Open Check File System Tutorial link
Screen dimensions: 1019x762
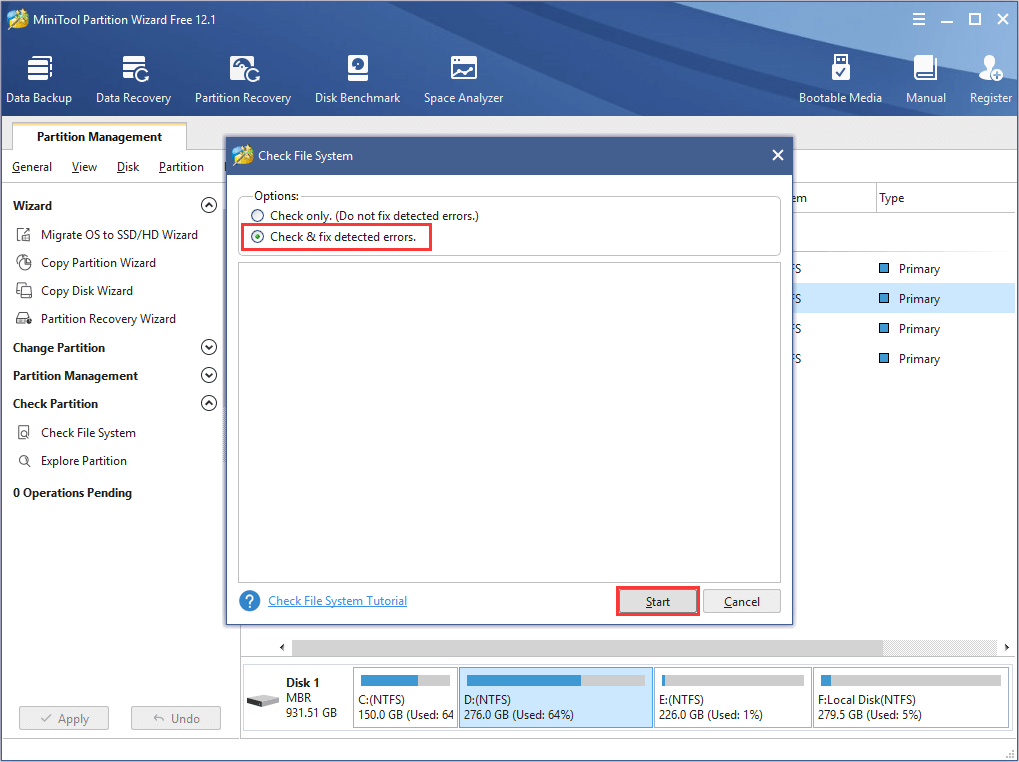pyautogui.click(x=337, y=601)
